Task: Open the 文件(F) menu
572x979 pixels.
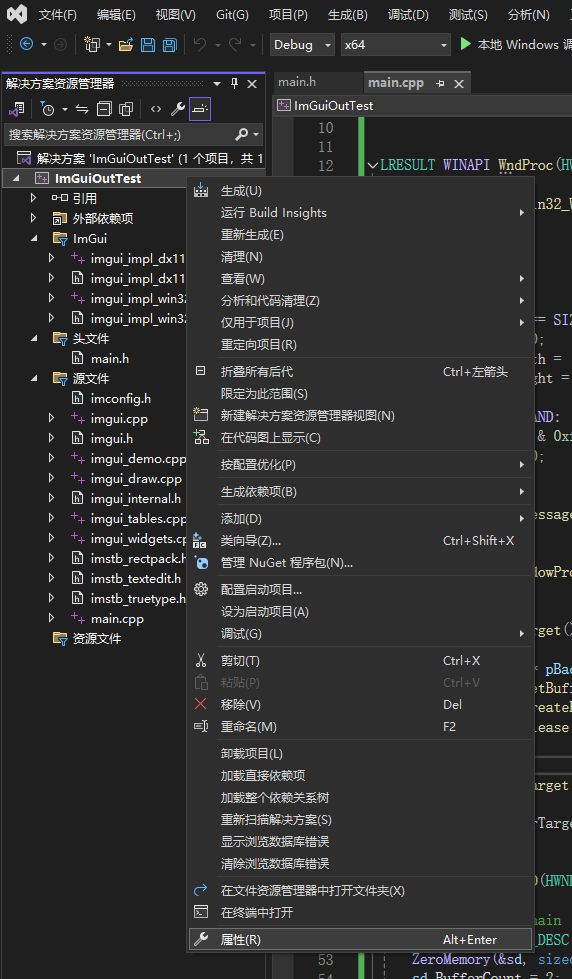Action: click(x=57, y=14)
